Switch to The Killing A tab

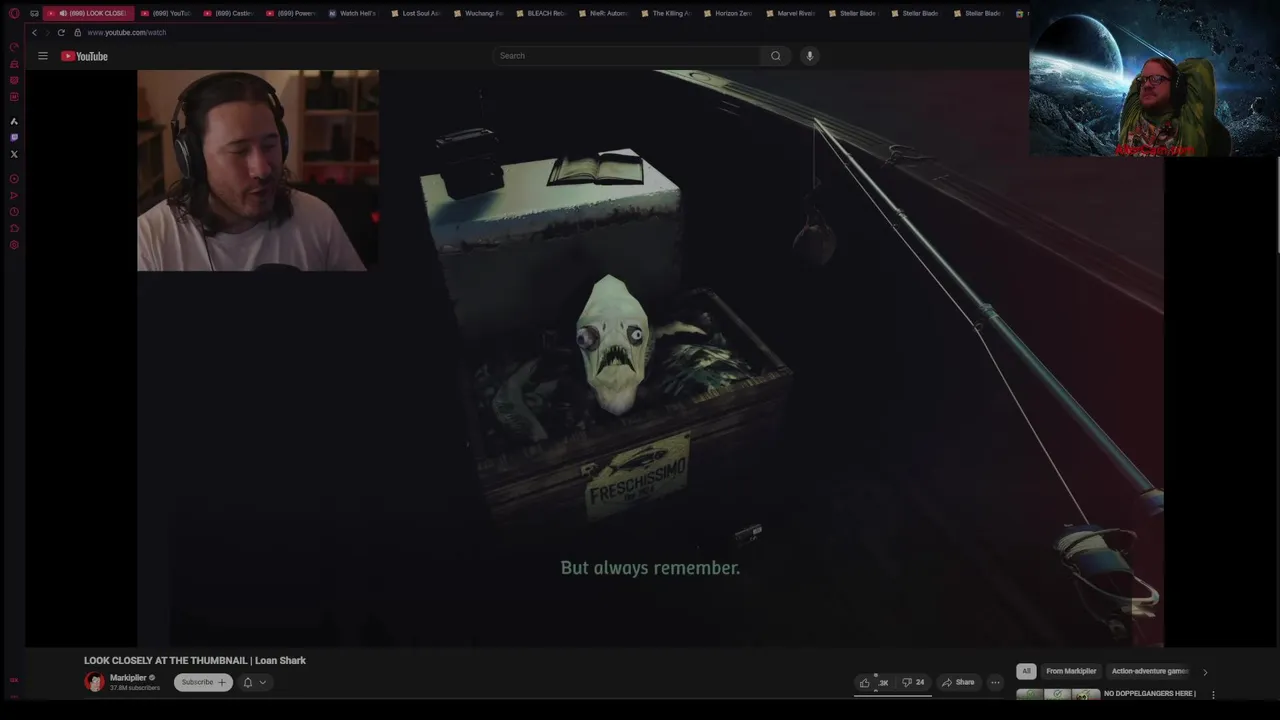pos(665,13)
